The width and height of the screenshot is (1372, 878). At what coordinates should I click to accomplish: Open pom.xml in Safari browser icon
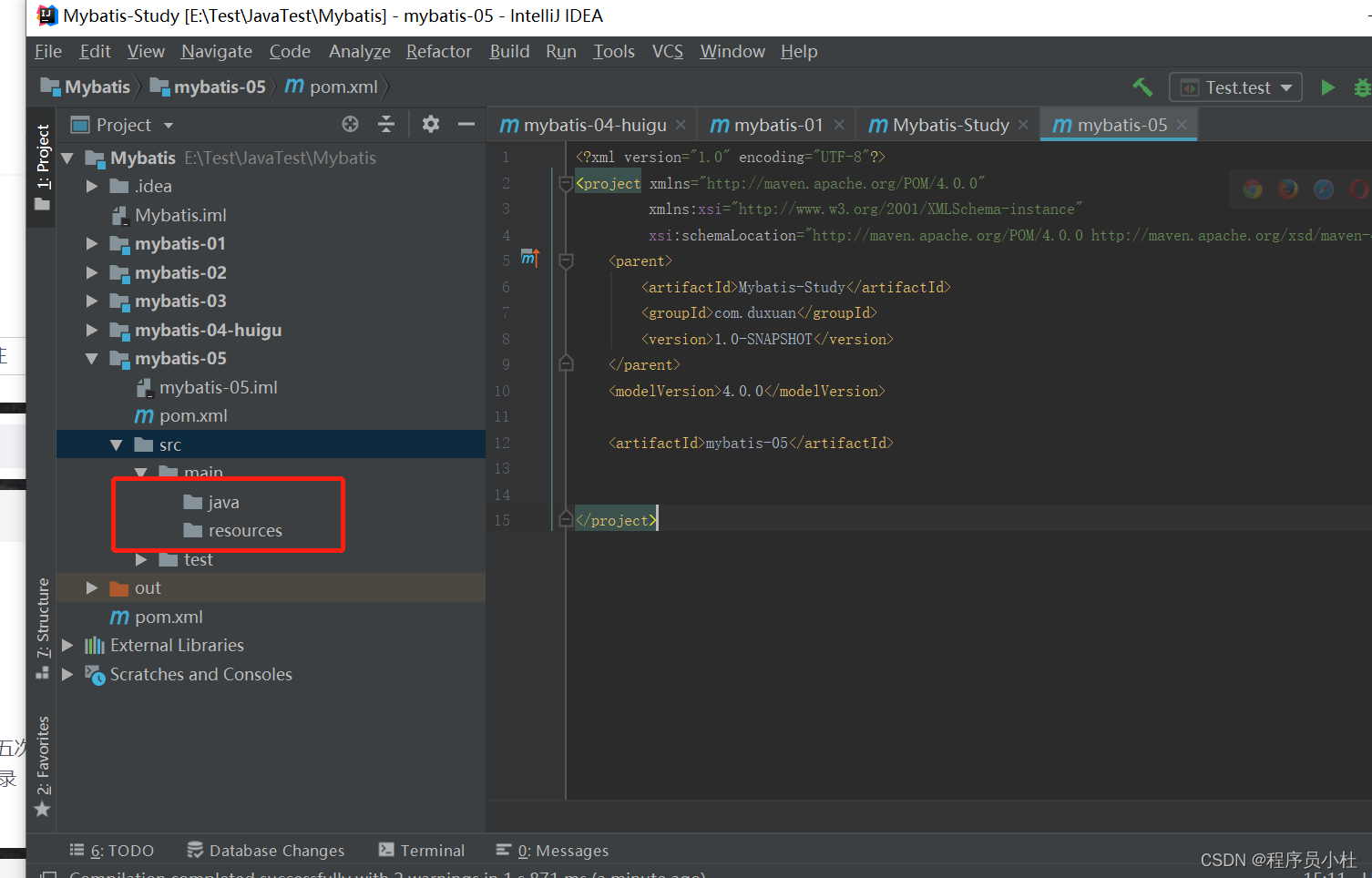point(1324,189)
